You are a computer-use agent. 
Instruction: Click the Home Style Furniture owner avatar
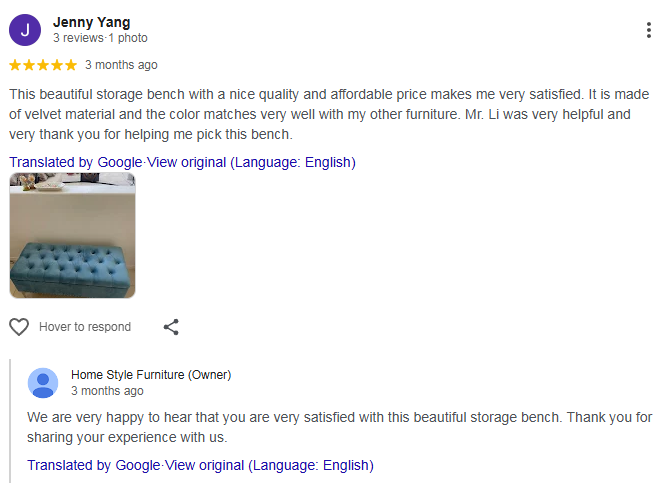pyautogui.click(x=43, y=383)
